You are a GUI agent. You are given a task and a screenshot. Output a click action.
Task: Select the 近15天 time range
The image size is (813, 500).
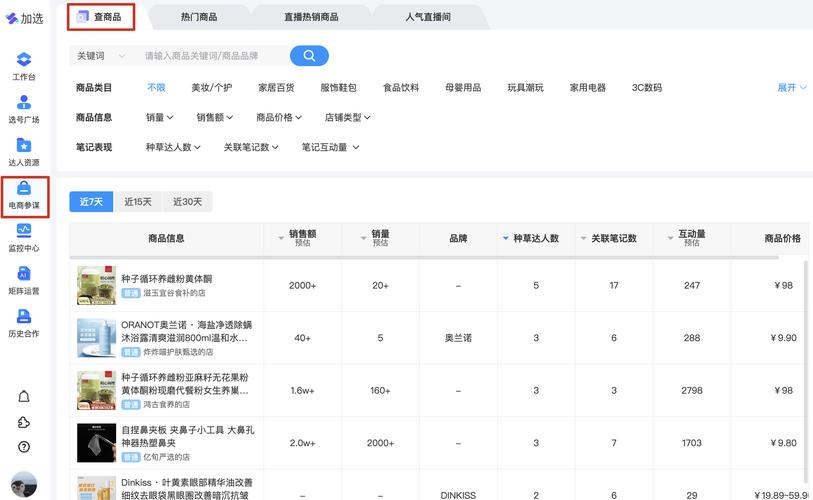point(138,202)
